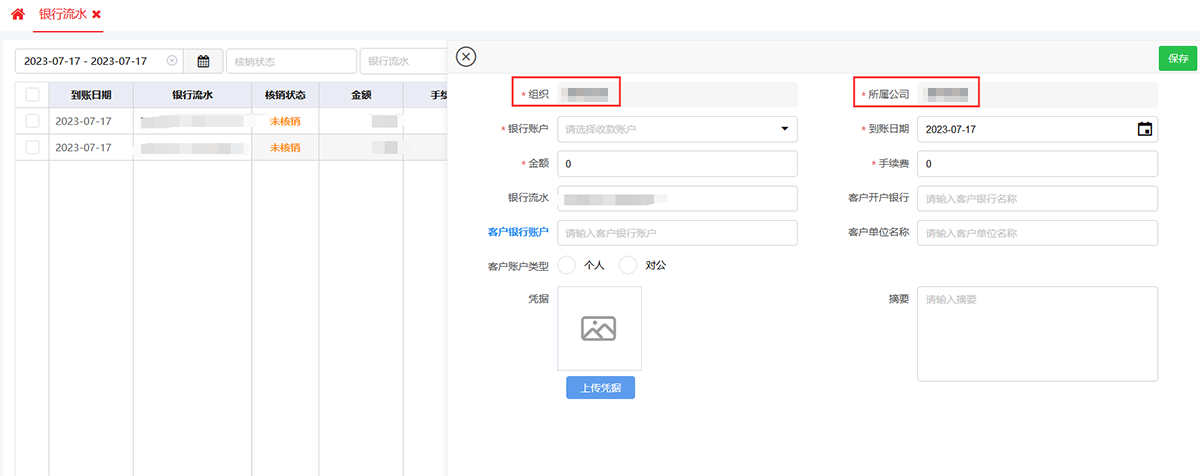This screenshot has height=476, width=1200.
Task: Click the 金额 input field
Action: pyautogui.click(x=677, y=164)
